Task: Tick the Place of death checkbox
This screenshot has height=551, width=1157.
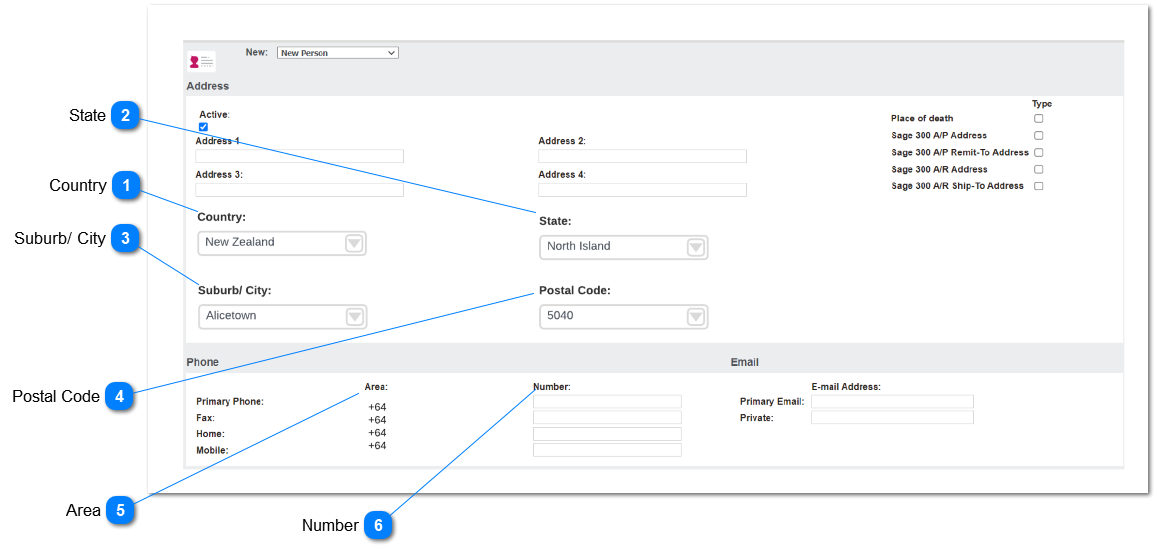Action: pos(1038,118)
